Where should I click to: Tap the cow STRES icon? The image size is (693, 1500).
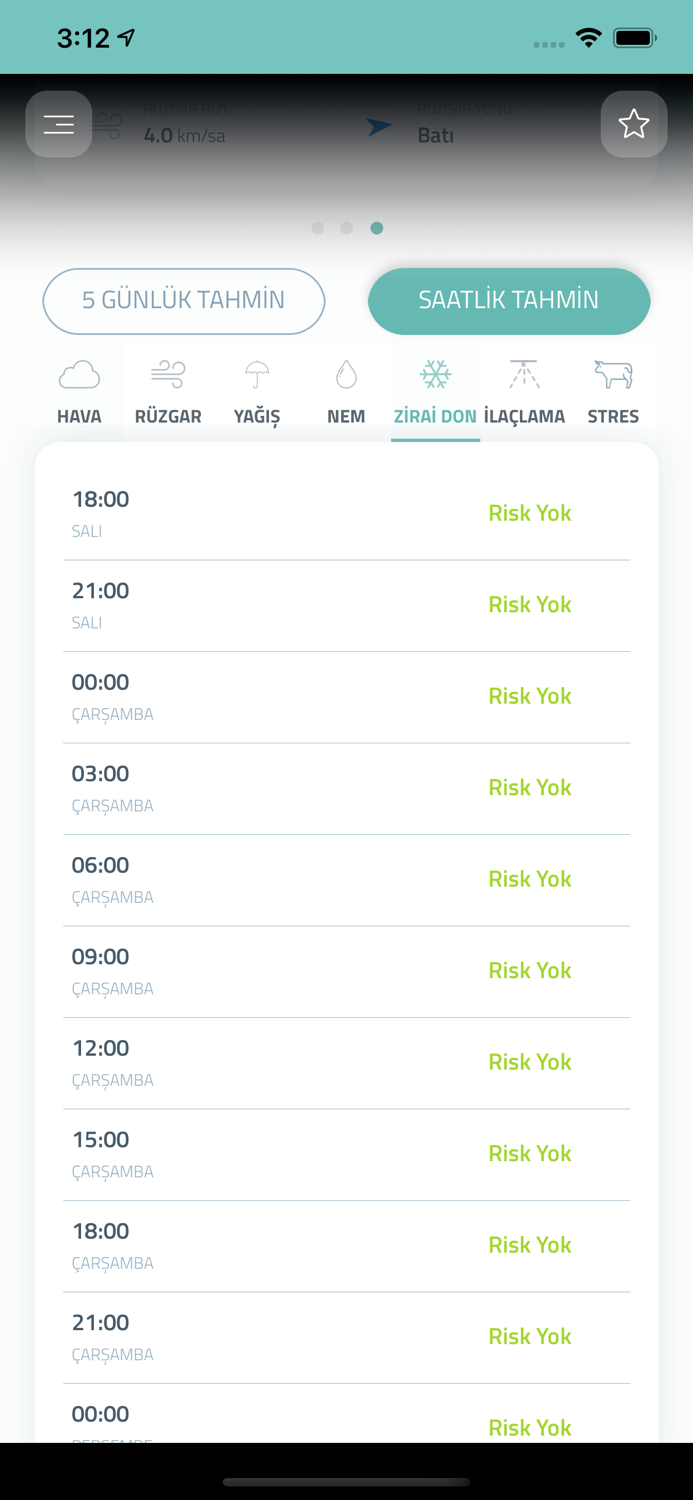pyautogui.click(x=613, y=373)
